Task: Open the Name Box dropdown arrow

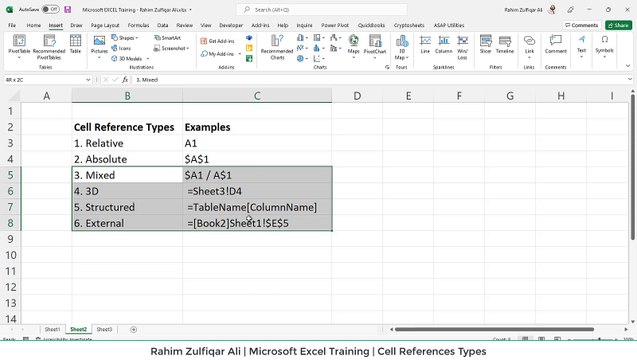Action: [88, 80]
